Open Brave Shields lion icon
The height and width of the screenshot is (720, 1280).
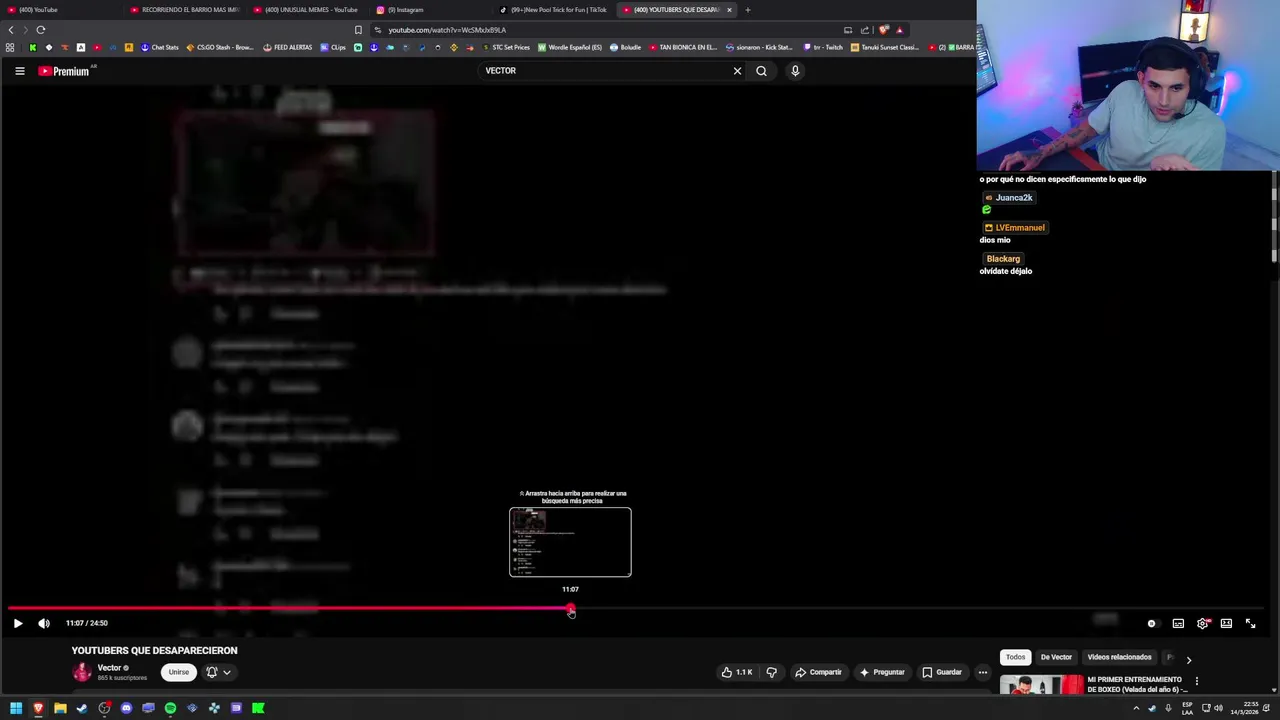click(x=883, y=30)
